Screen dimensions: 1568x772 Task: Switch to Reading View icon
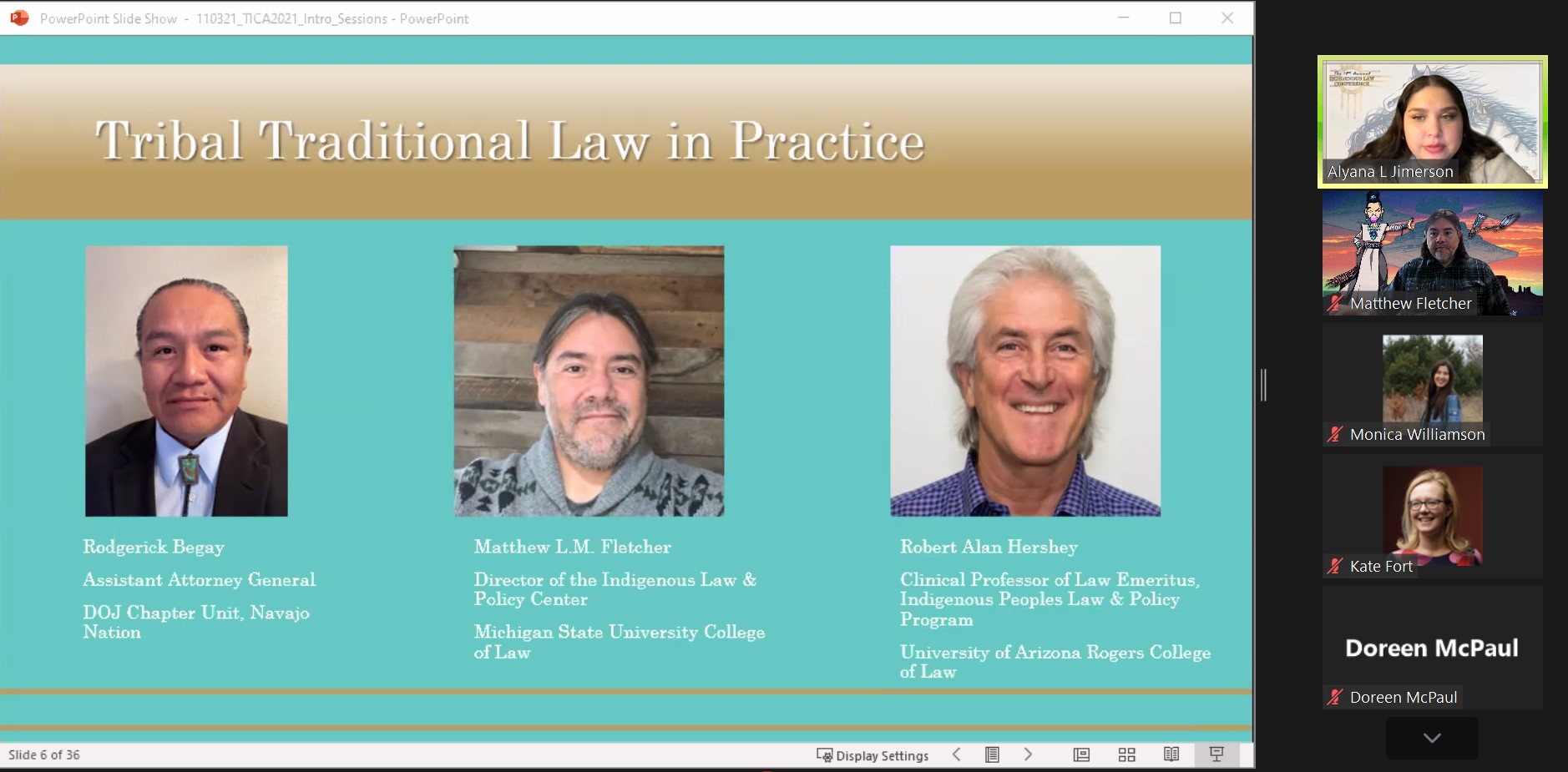point(1171,754)
